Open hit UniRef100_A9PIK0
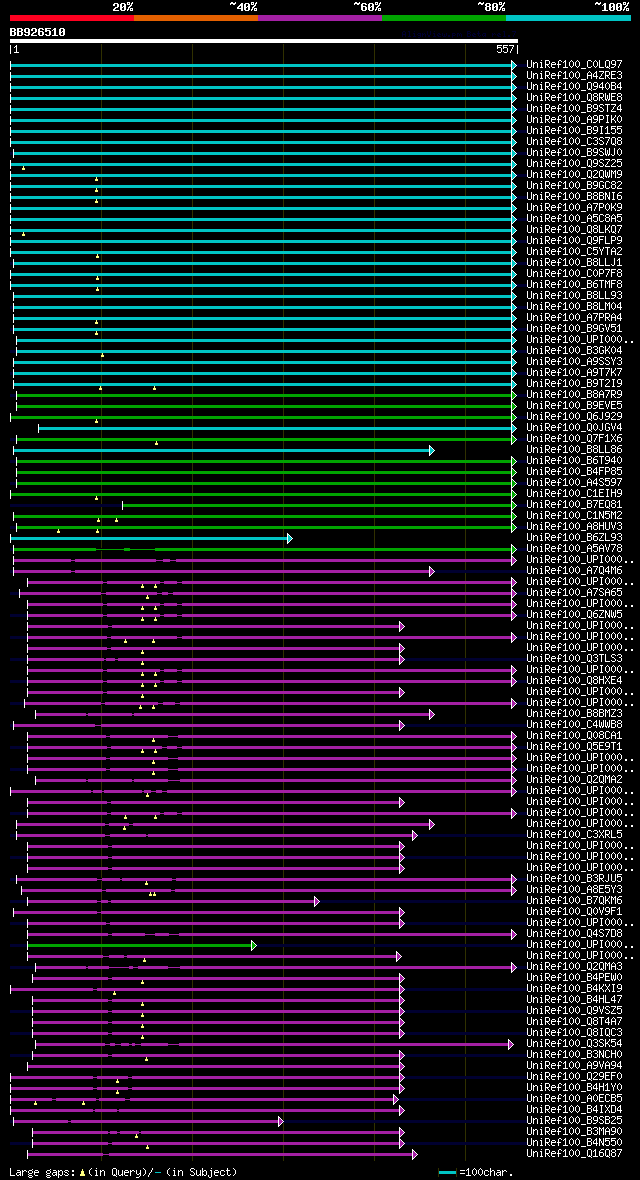 pos(574,119)
